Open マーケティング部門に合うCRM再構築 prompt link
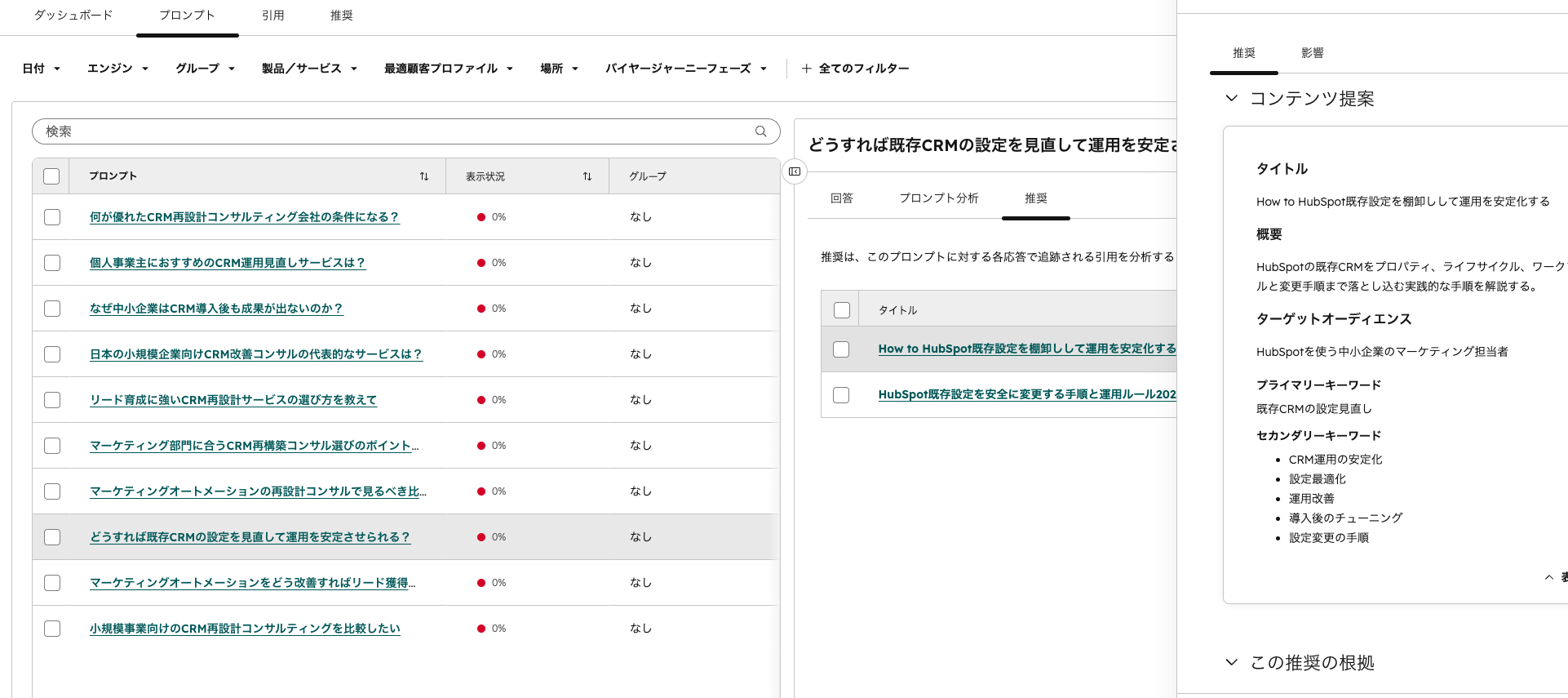1568x698 pixels. pos(255,446)
